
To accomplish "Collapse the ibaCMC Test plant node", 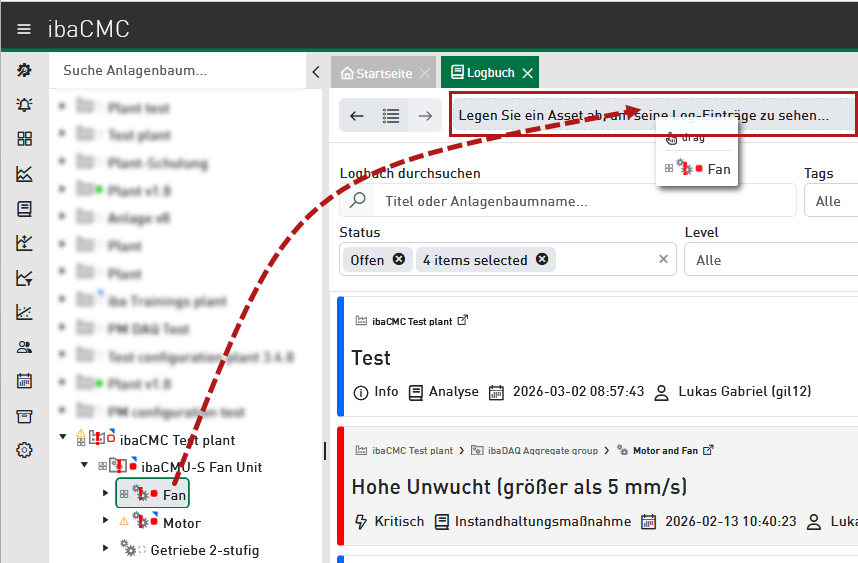I will [63, 437].
